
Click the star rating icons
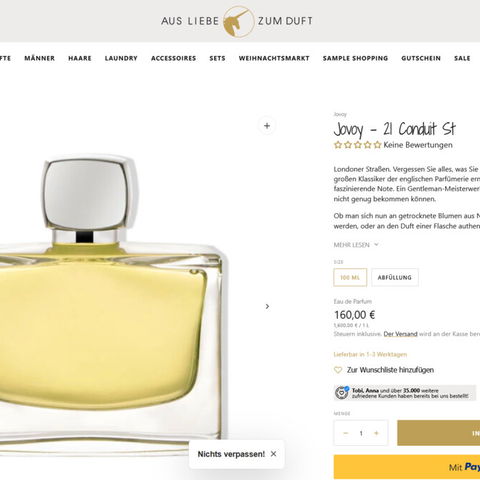tap(357, 145)
